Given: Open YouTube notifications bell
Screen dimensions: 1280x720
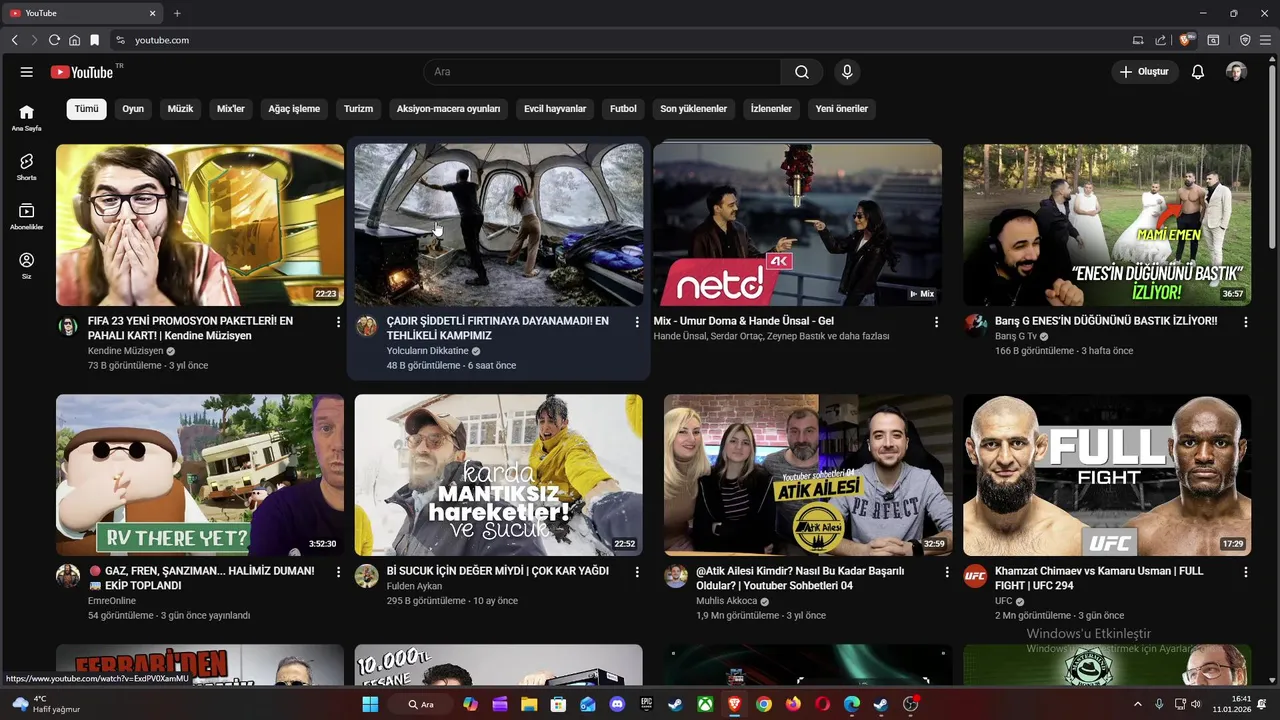Looking at the screenshot, I should (1198, 72).
